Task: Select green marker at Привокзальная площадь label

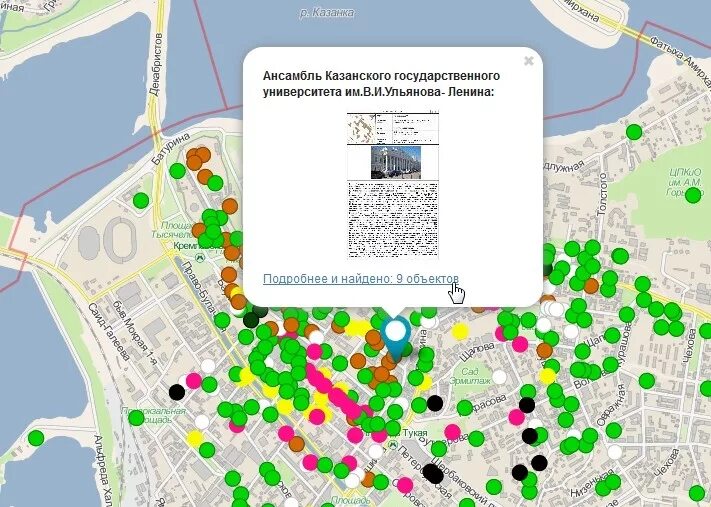Action: point(136,417)
